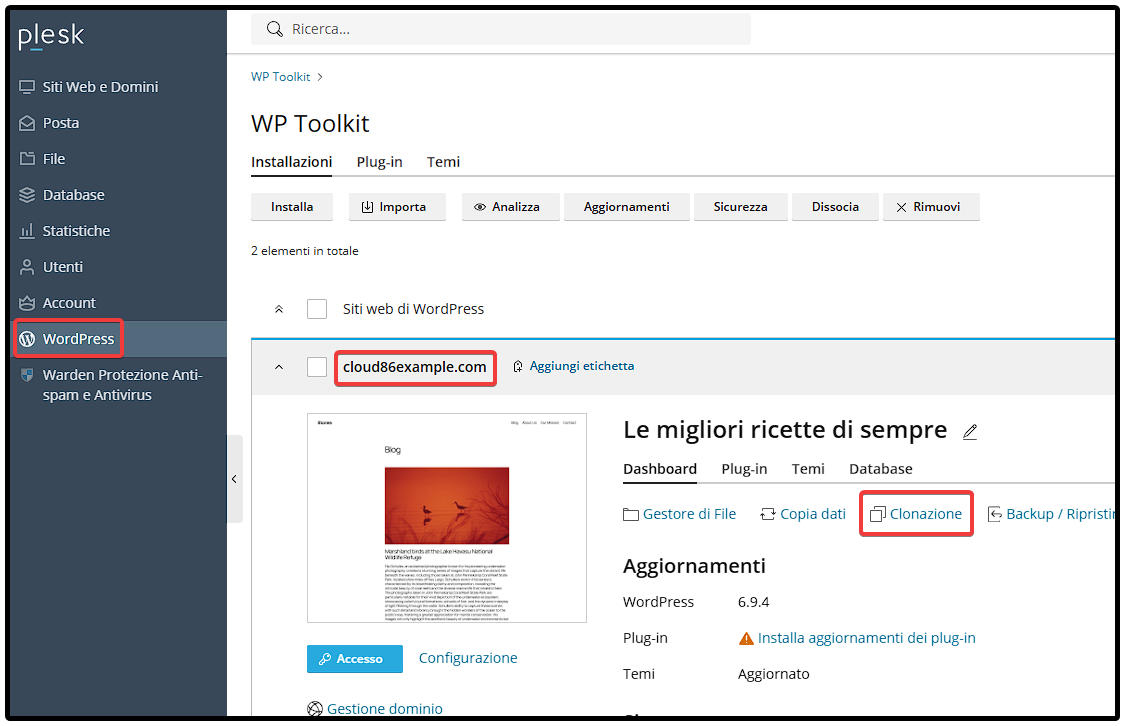Open the Configurazione link
This screenshot has width=1125, height=726.
(x=468, y=658)
